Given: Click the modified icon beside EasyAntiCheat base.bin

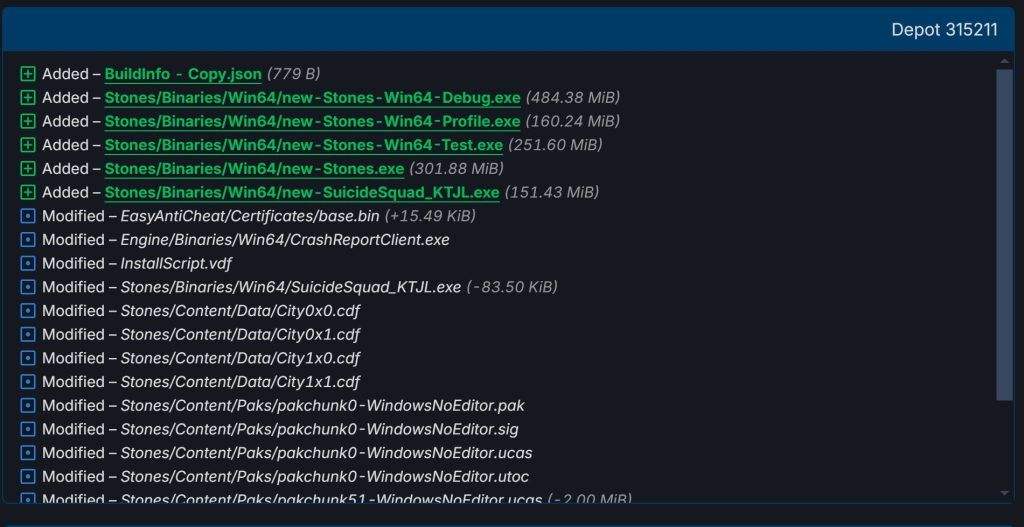Looking at the screenshot, I should pos(28,216).
